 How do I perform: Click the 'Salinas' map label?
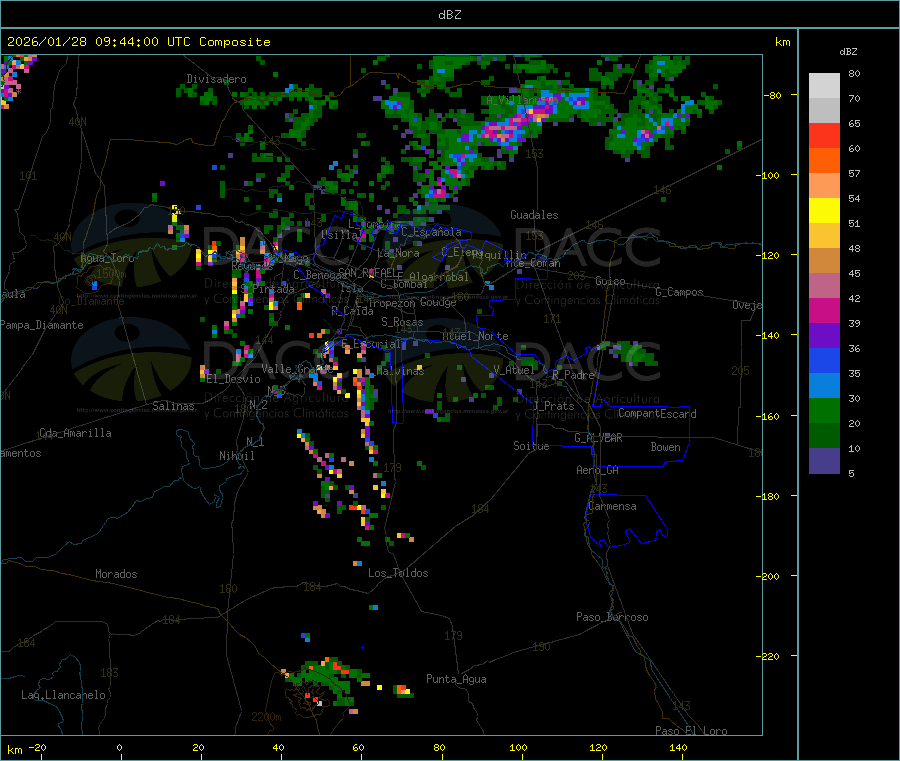coord(173,406)
